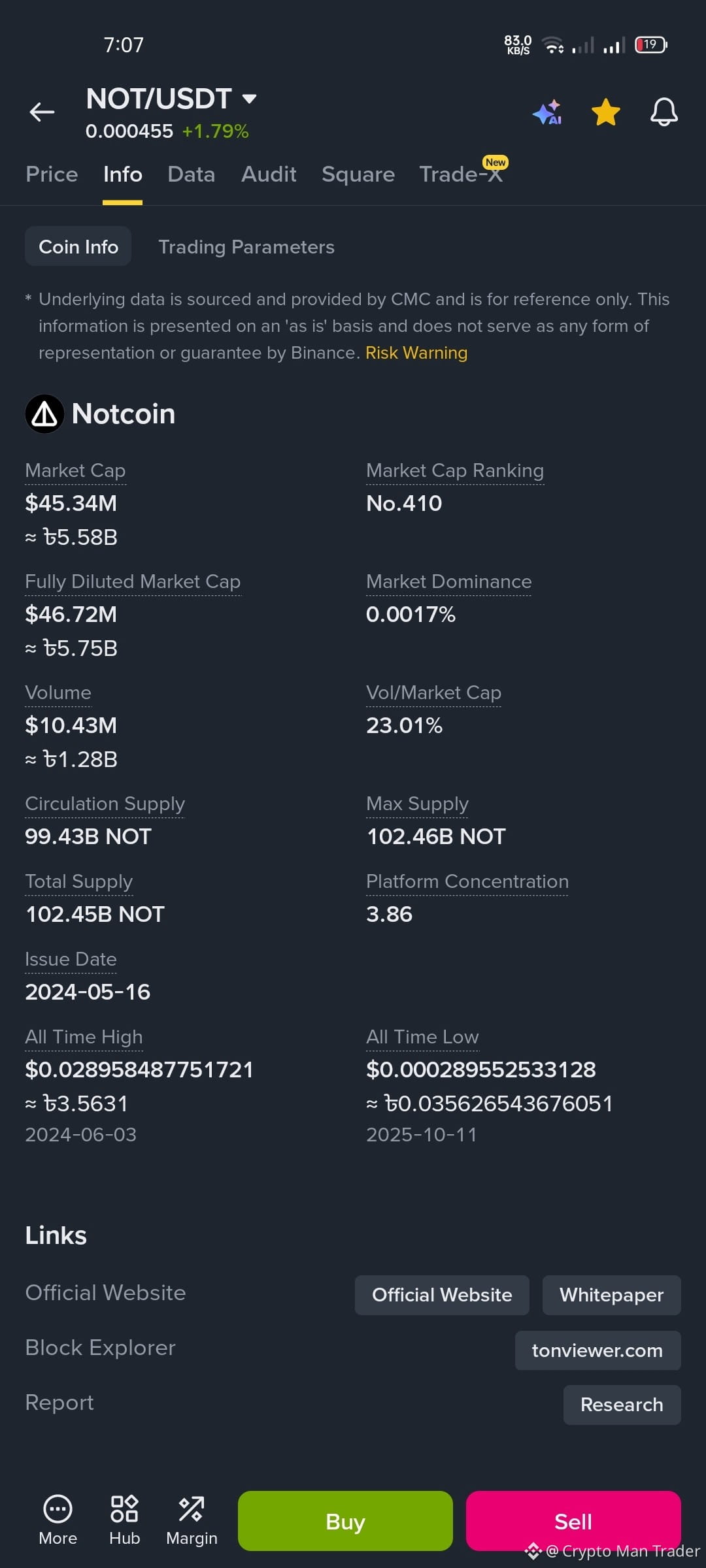Screen dimensions: 706x1568
Task: Tap the pink Sell button
Action: pyautogui.click(x=573, y=1521)
